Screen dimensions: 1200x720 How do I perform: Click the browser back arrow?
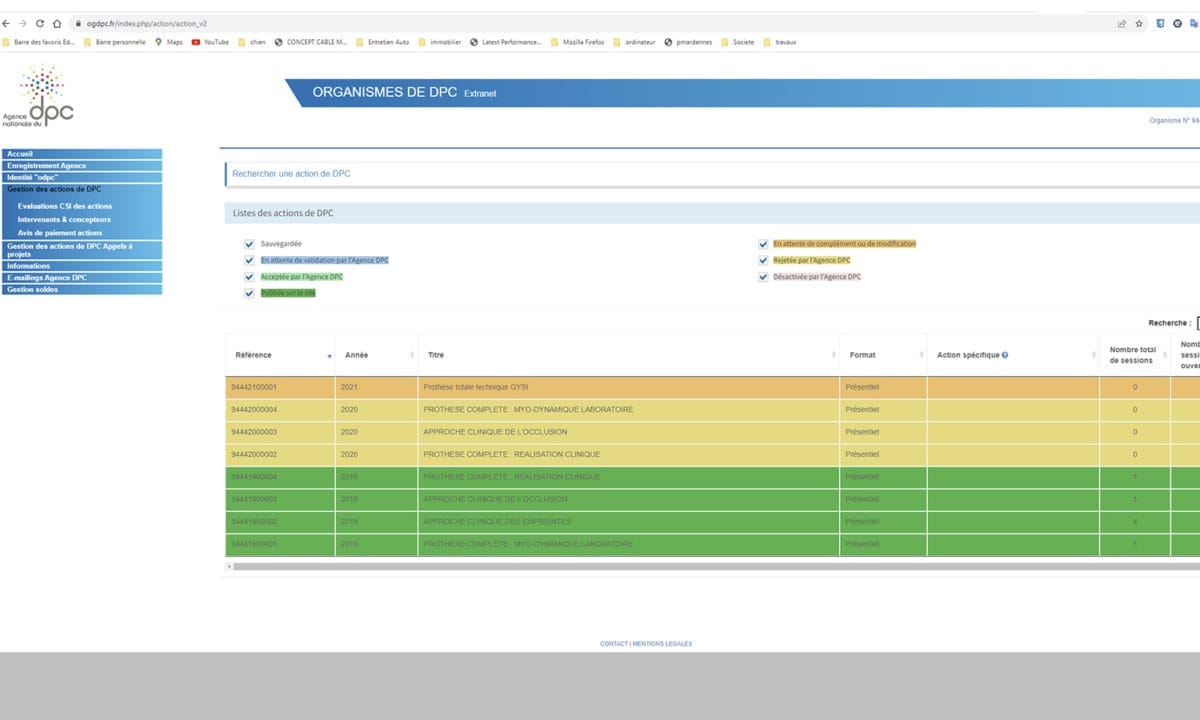[7, 23]
